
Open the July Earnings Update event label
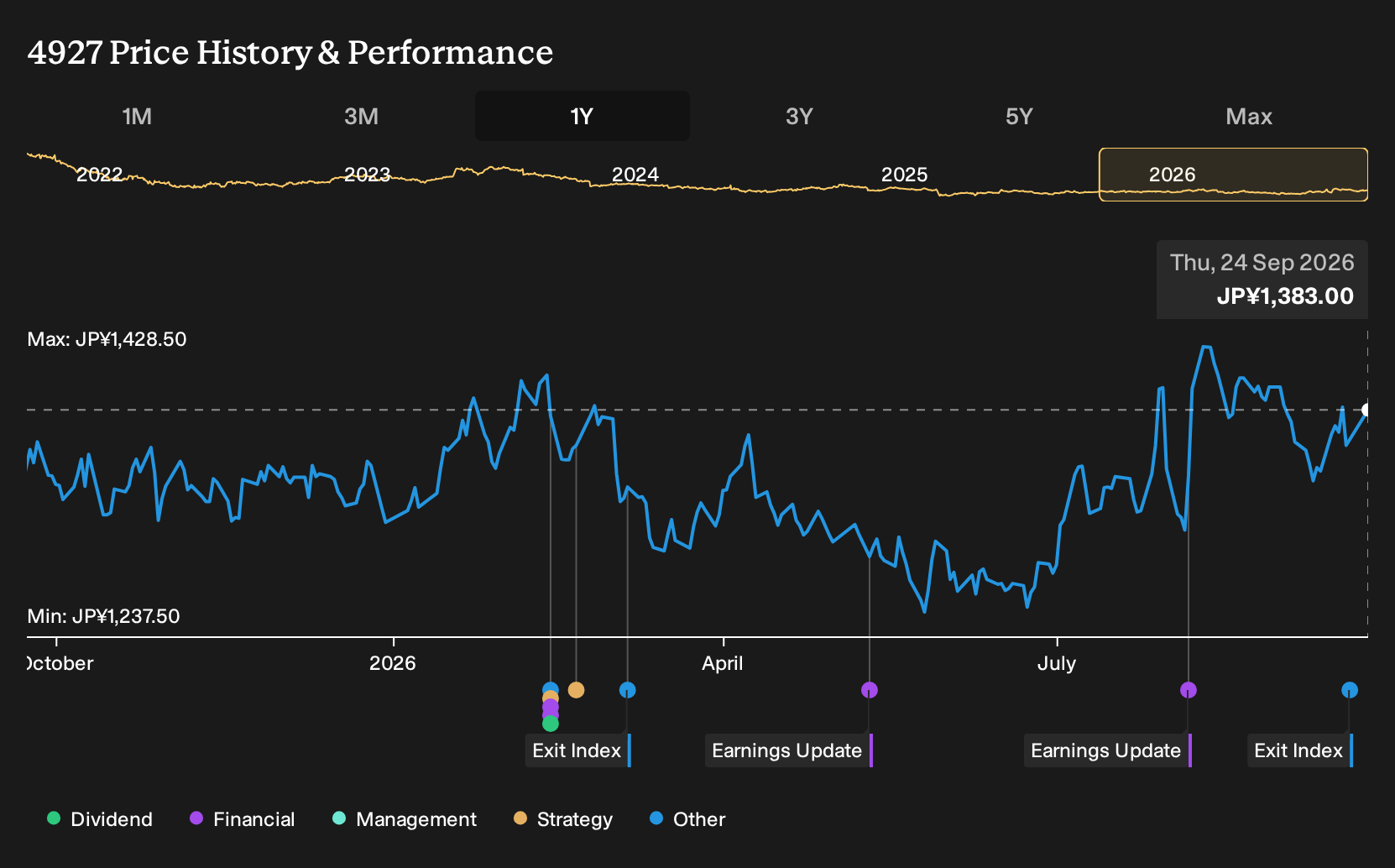(1108, 750)
